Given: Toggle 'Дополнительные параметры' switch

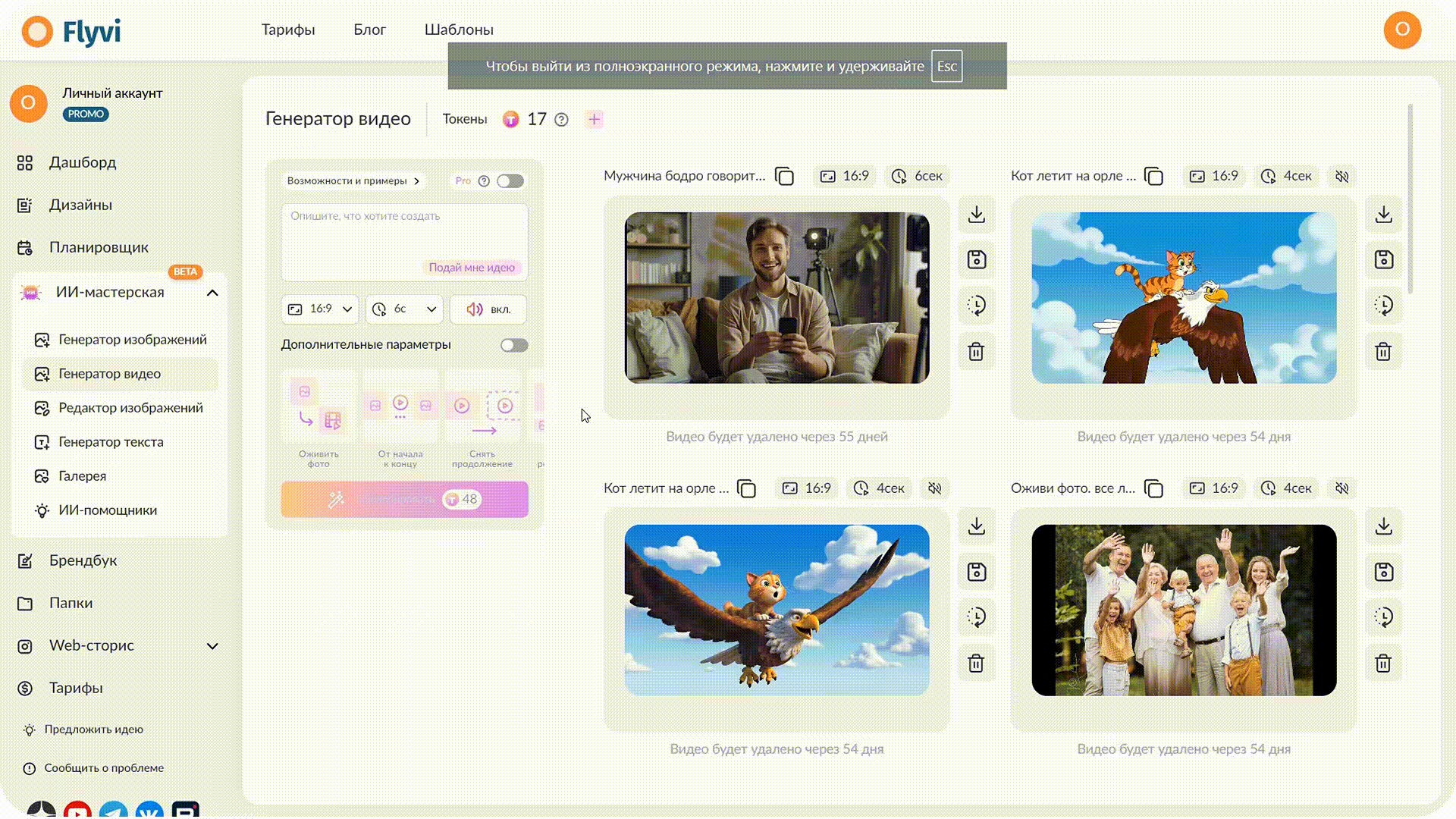Looking at the screenshot, I should pyautogui.click(x=514, y=345).
